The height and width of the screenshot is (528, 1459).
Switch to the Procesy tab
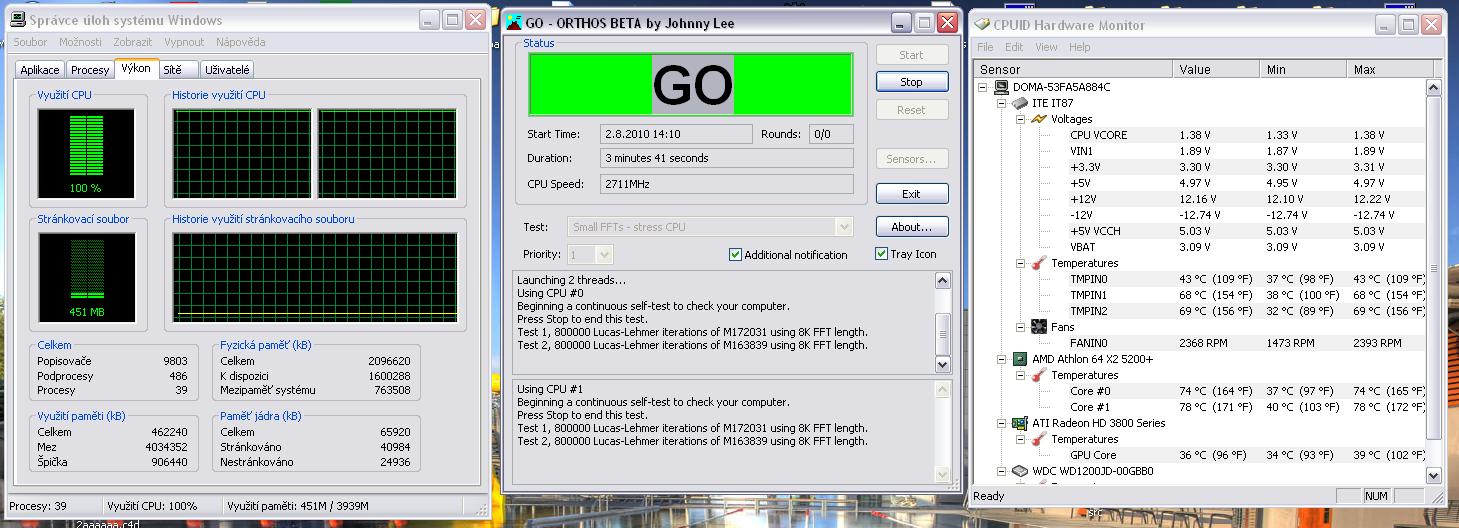click(90, 70)
